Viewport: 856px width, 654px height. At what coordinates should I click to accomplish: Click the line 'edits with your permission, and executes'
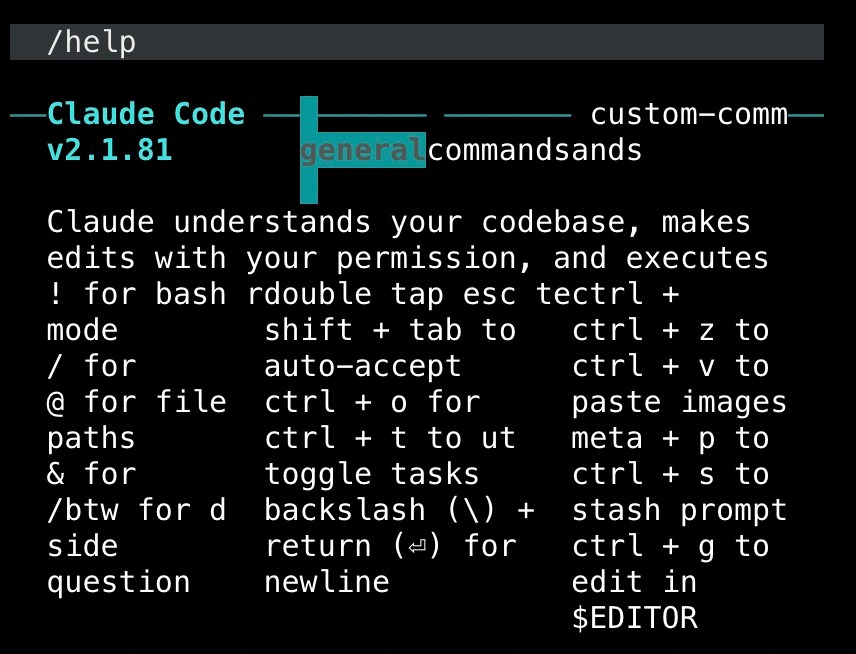point(408,258)
